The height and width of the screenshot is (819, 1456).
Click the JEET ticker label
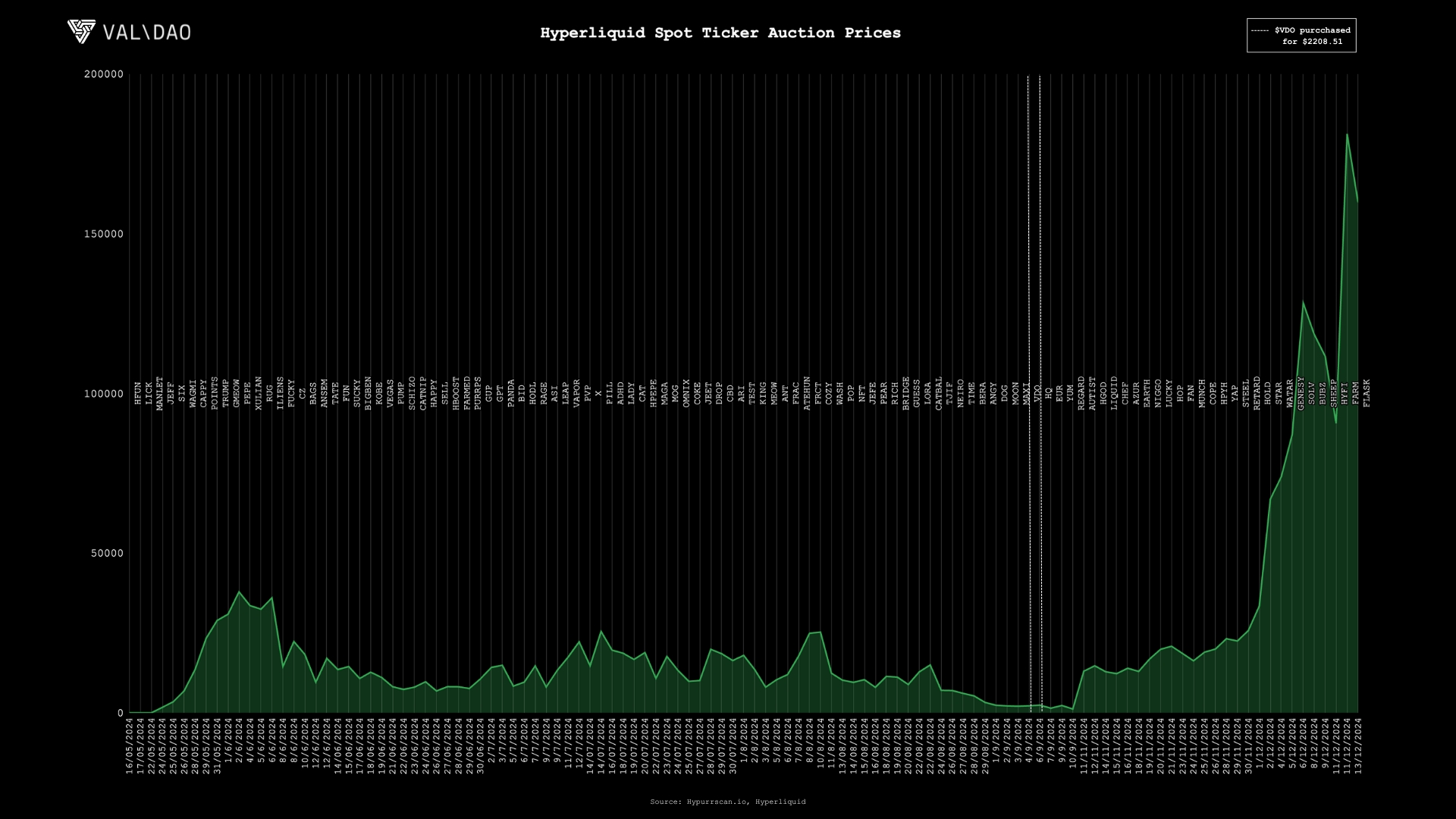709,394
